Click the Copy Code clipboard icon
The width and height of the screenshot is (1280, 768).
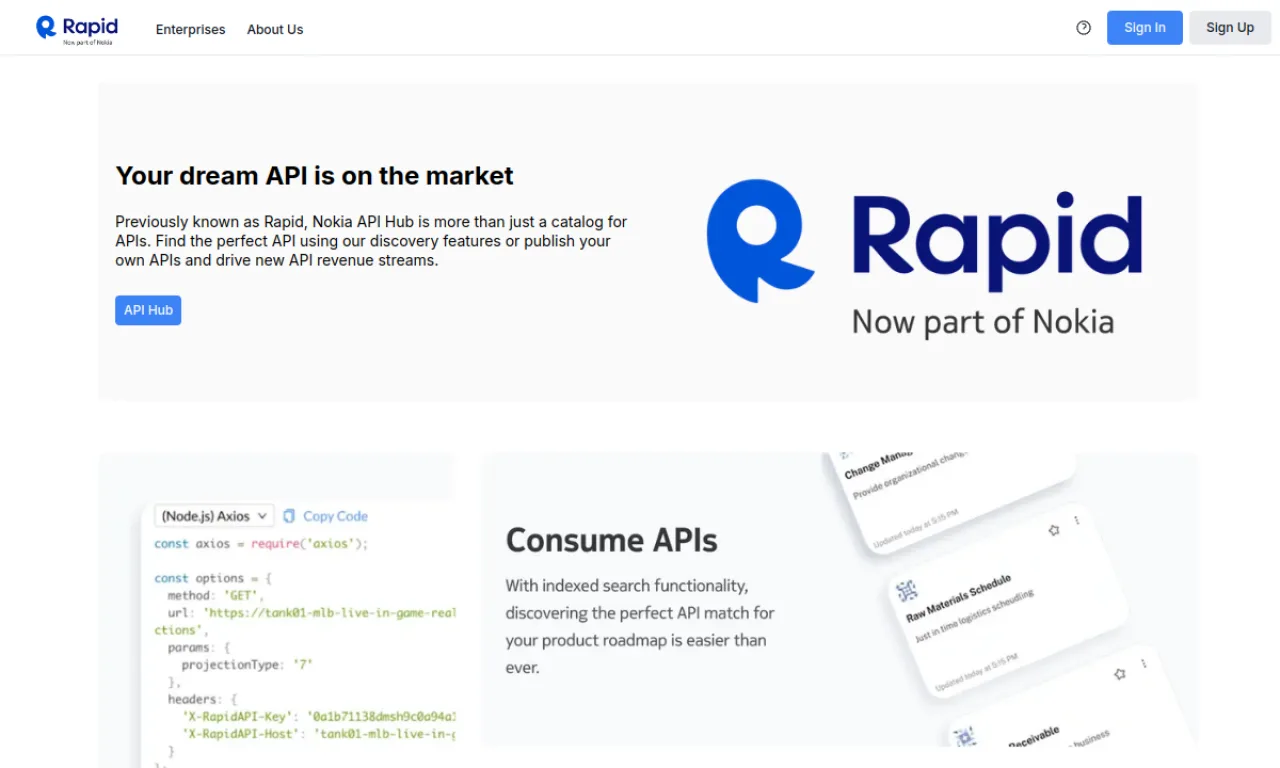click(x=289, y=516)
